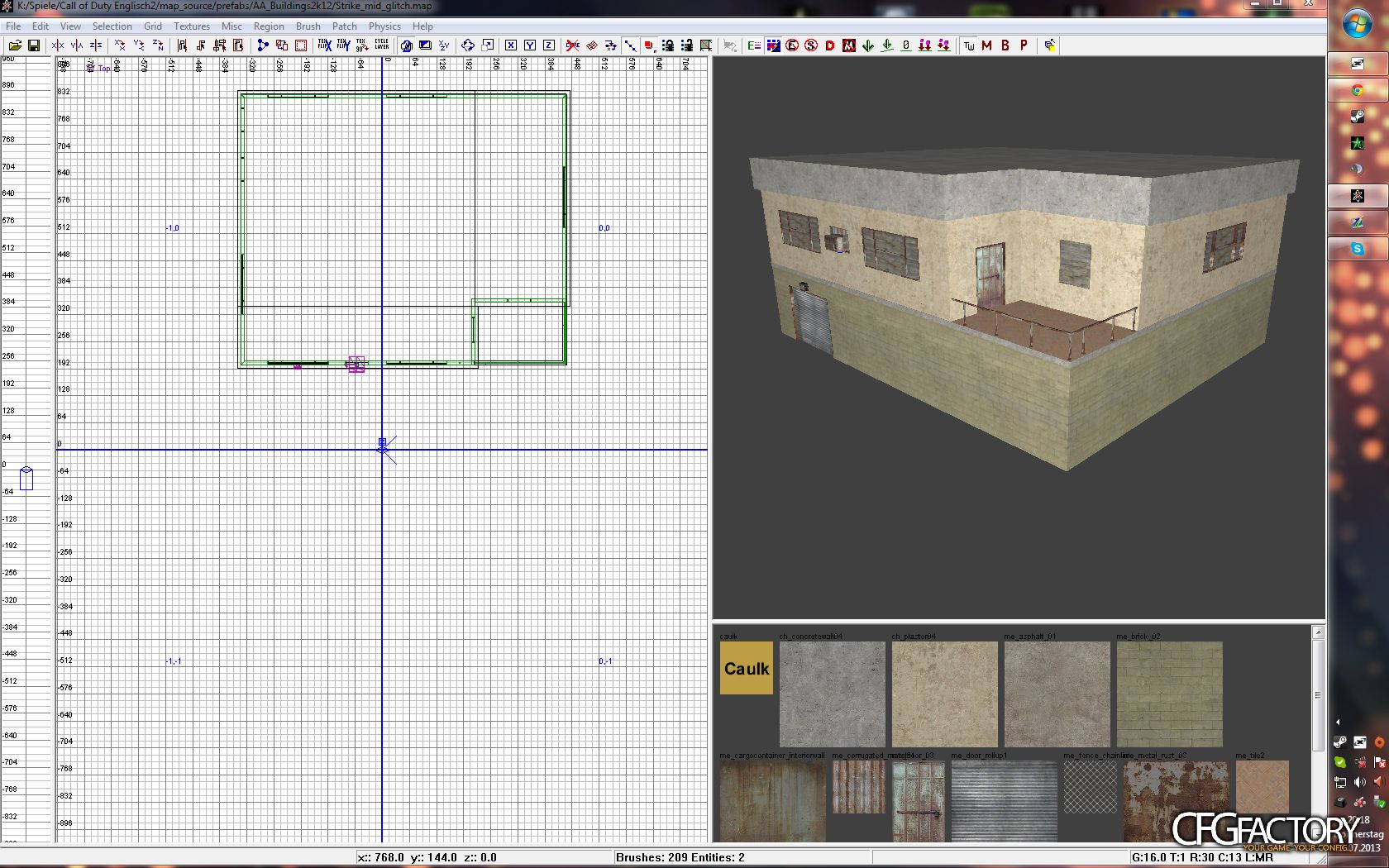Image resolution: width=1389 pixels, height=868 pixels.
Task: Click the XYZ view cycle icon
Action: coord(444,45)
